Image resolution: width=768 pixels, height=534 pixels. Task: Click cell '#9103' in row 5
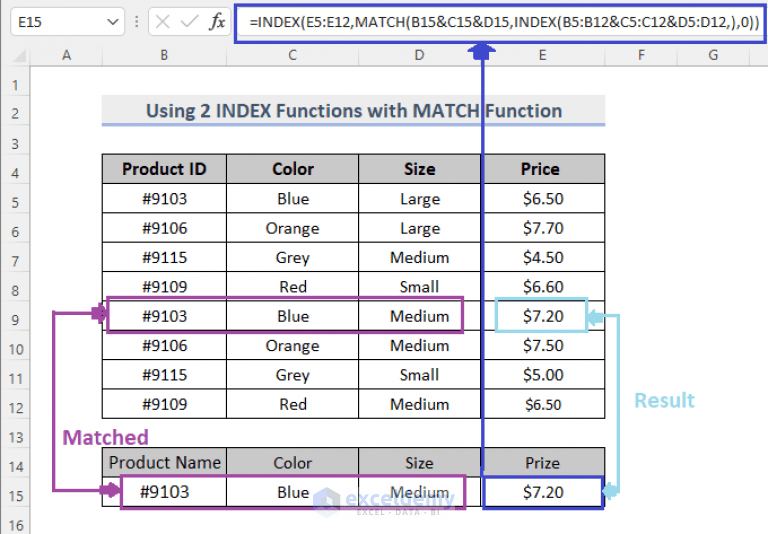(x=164, y=198)
